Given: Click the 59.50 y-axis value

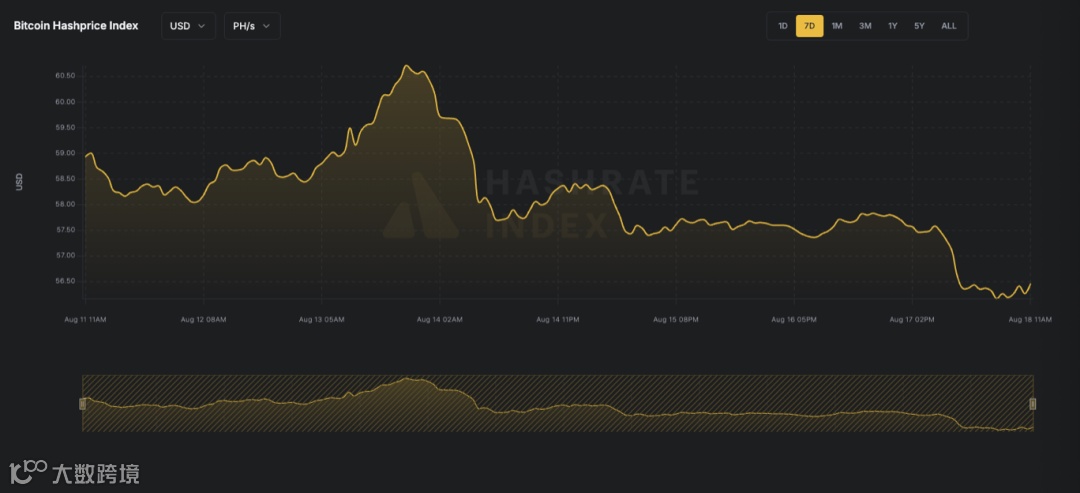Looking at the screenshot, I should (65, 127).
